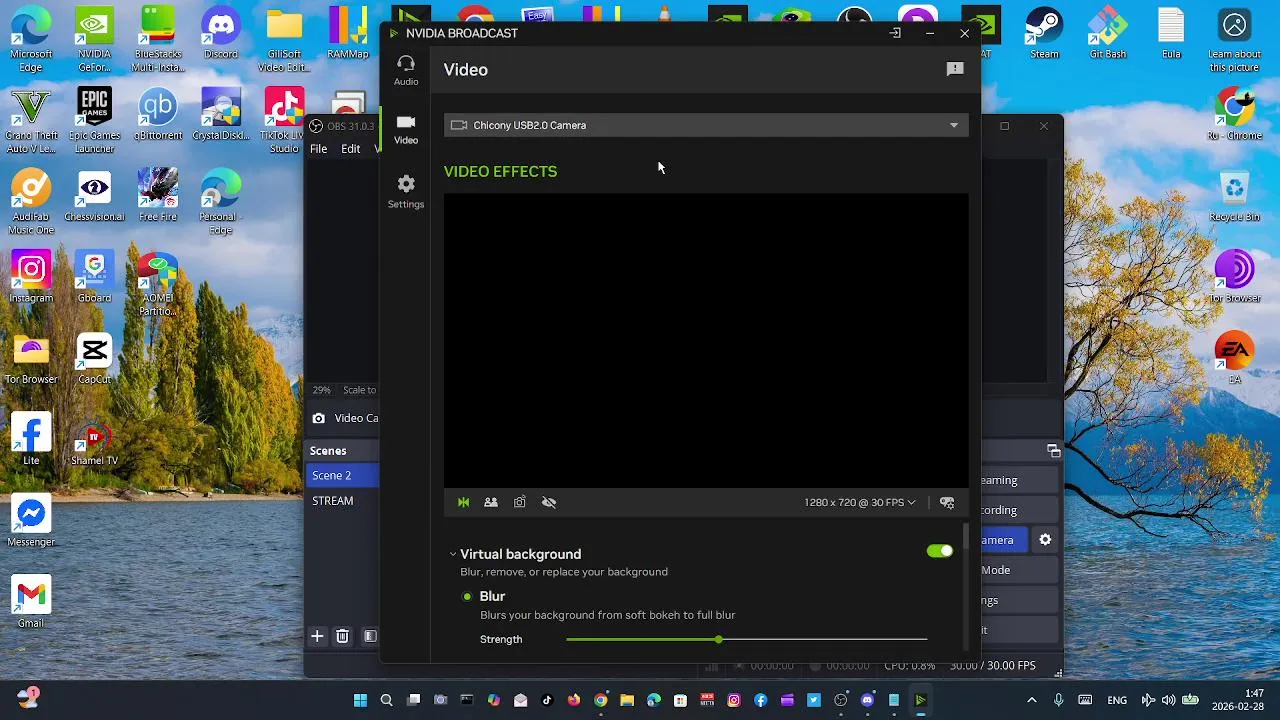Open the Gmail desktop shortcut
Image resolution: width=1280 pixels, height=720 pixels.
(31, 602)
